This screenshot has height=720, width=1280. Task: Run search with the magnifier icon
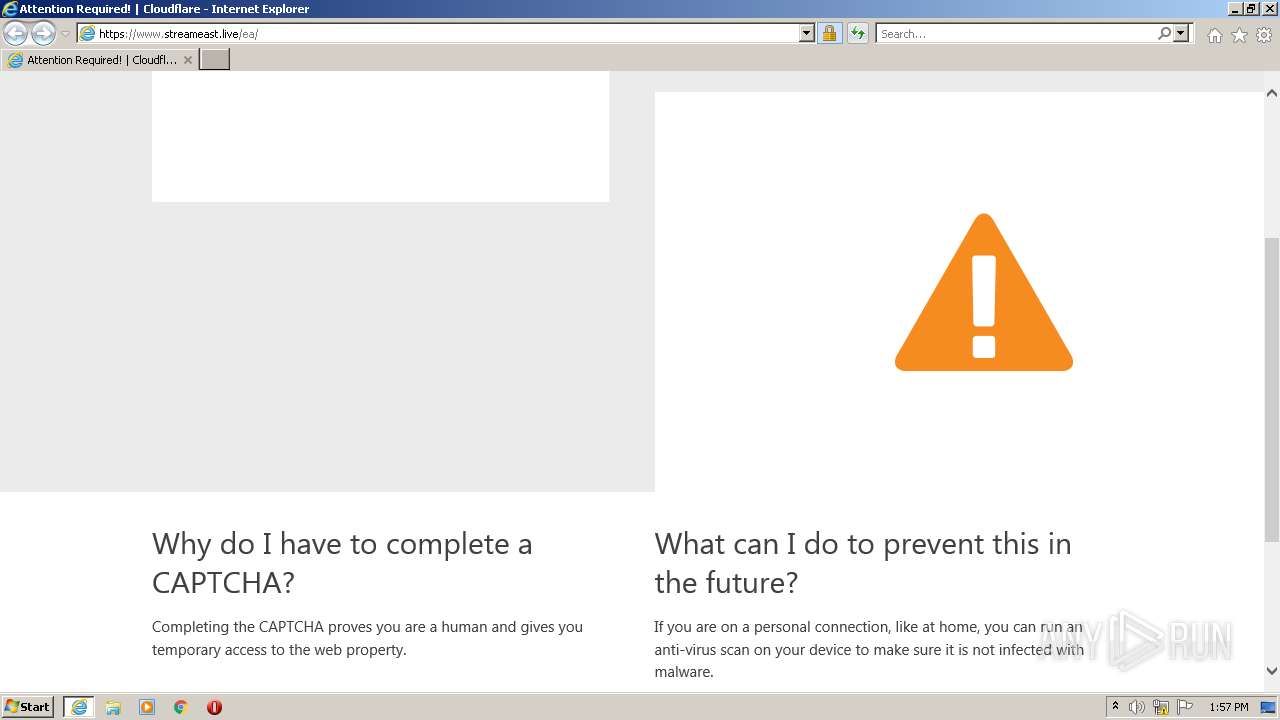coord(1164,33)
